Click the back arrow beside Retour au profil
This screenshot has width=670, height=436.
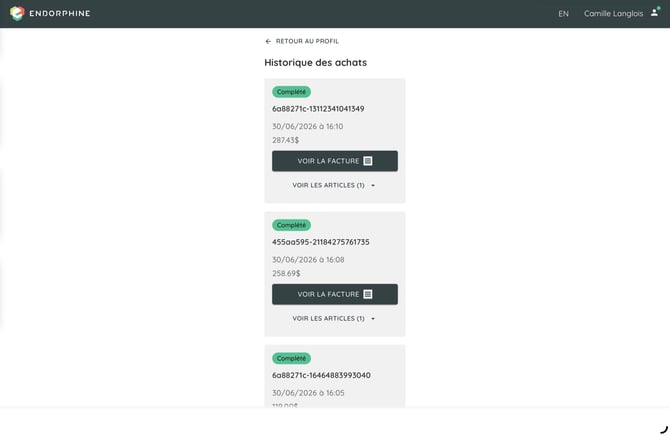click(268, 41)
